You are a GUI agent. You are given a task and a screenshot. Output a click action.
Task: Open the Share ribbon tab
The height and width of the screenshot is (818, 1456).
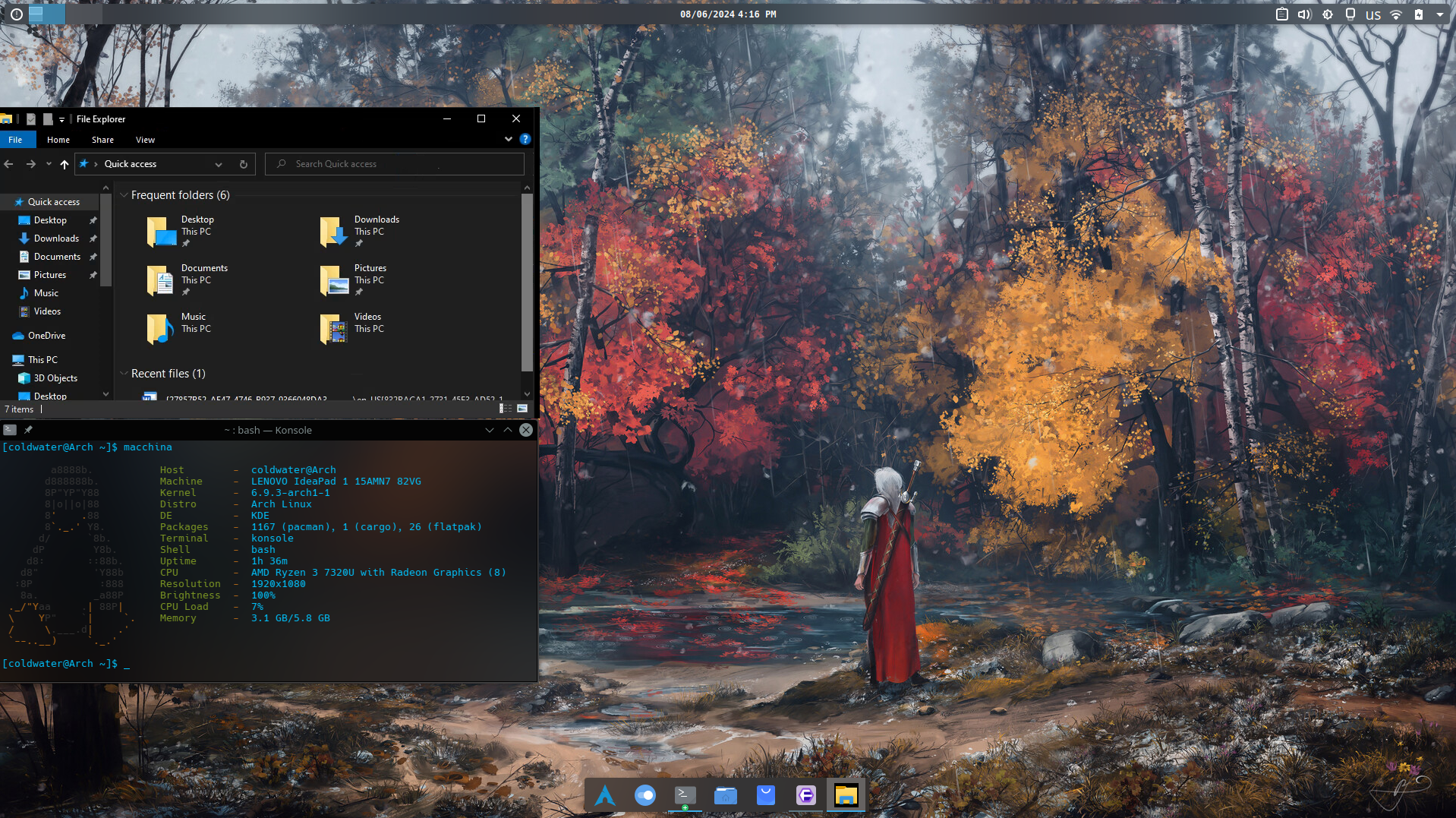coord(102,140)
